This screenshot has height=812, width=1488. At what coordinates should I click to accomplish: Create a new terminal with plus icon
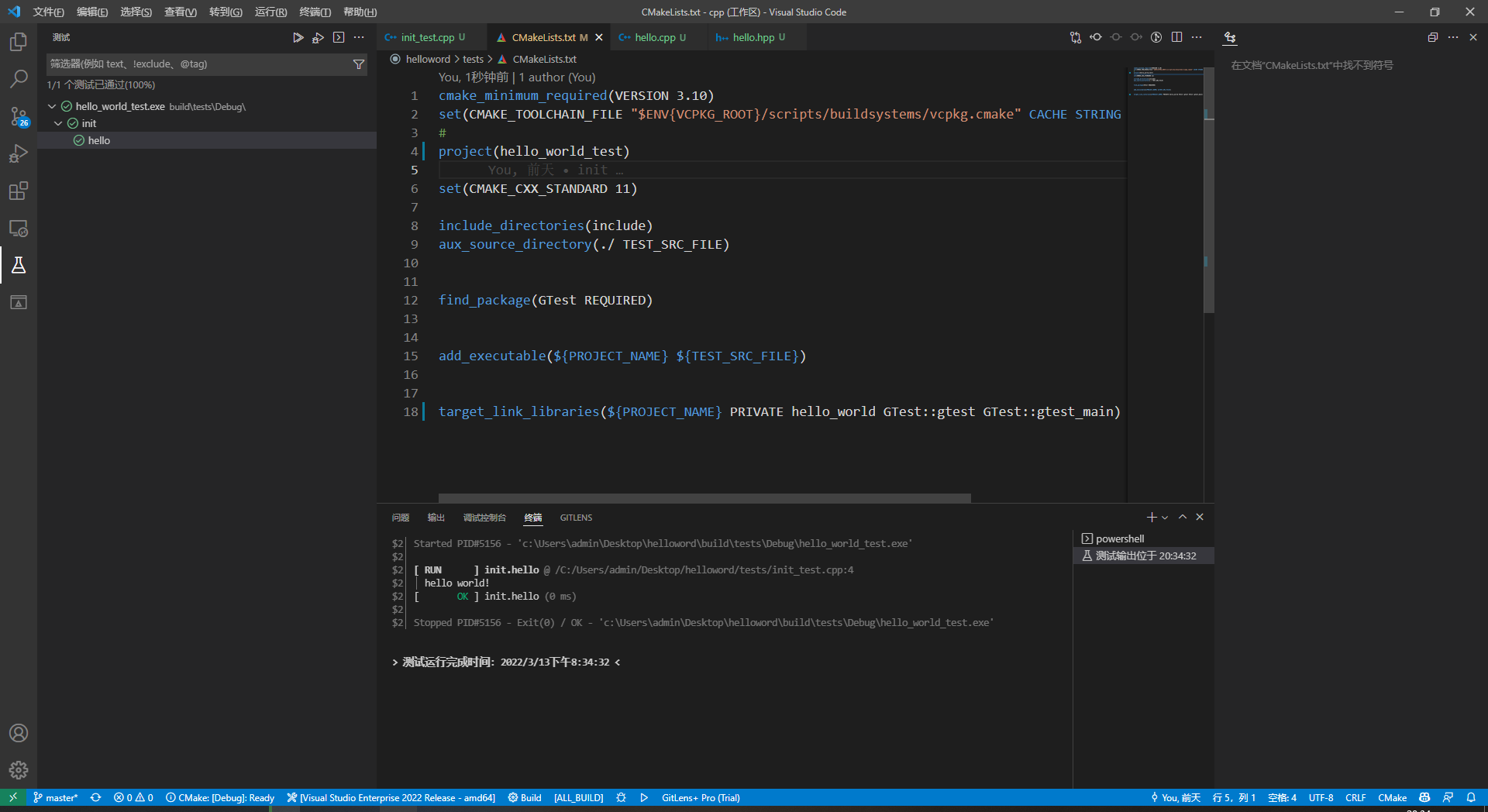coord(1152,517)
